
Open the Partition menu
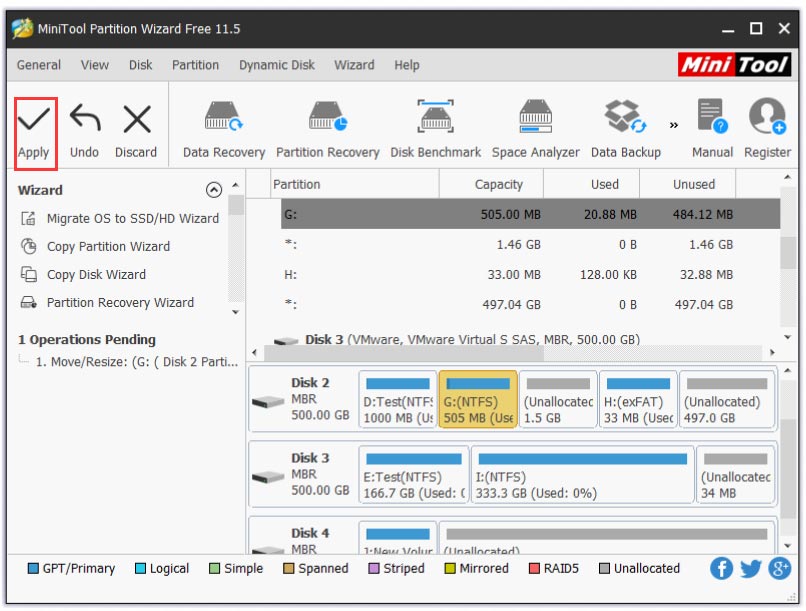coord(195,65)
